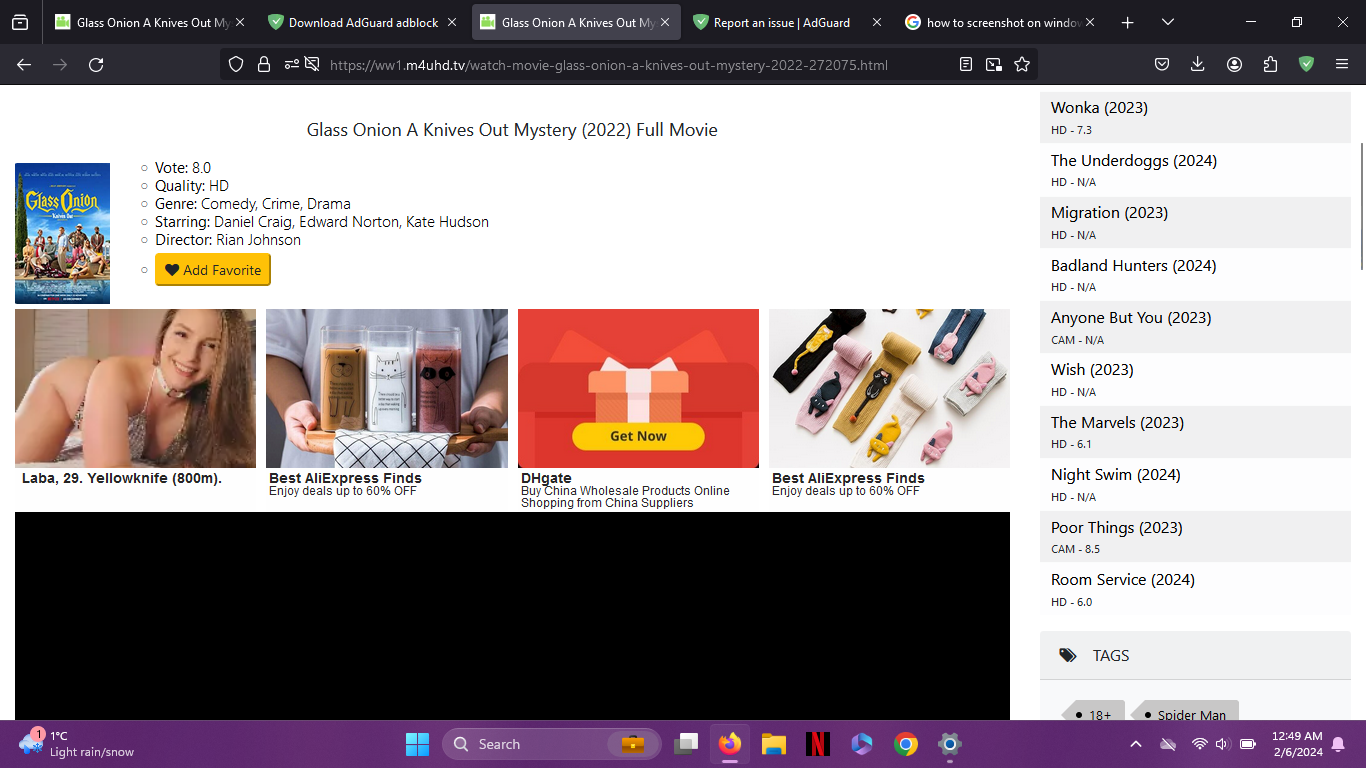Screen dimensions: 1366x768
Task: Open cat glasses AliExpress ad image
Action: tap(387, 388)
